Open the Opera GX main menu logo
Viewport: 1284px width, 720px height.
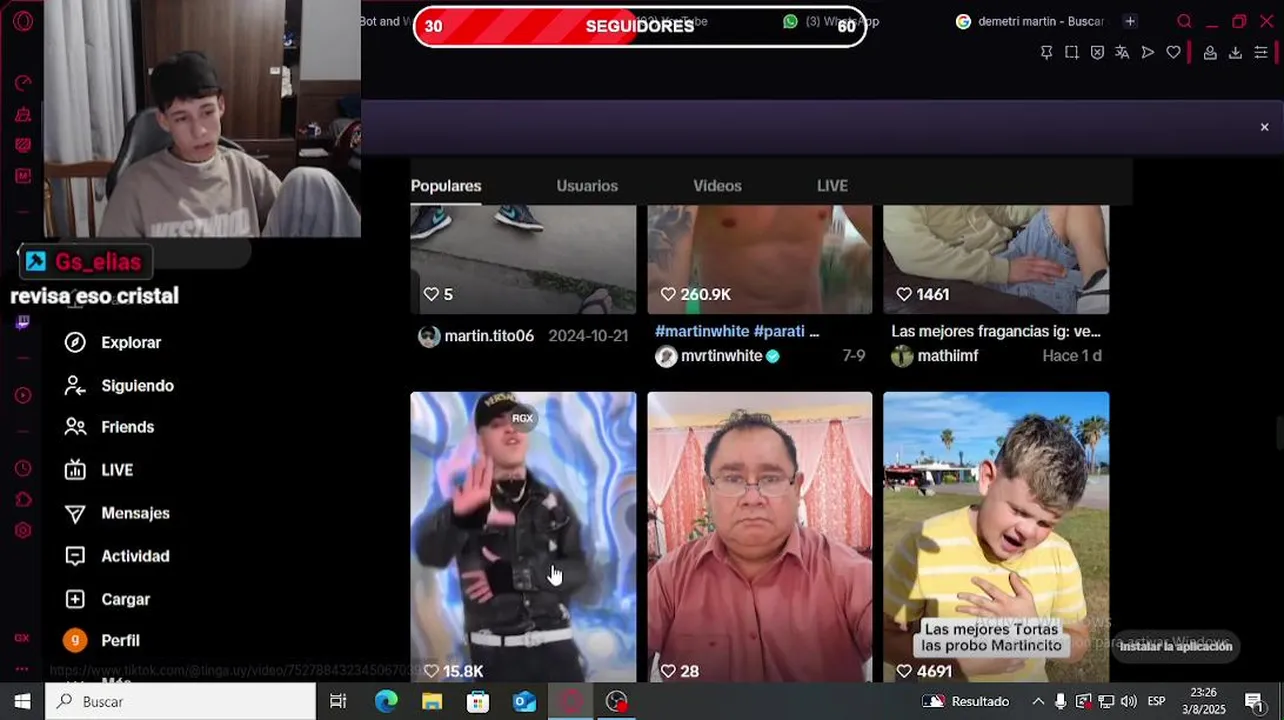pos(23,21)
